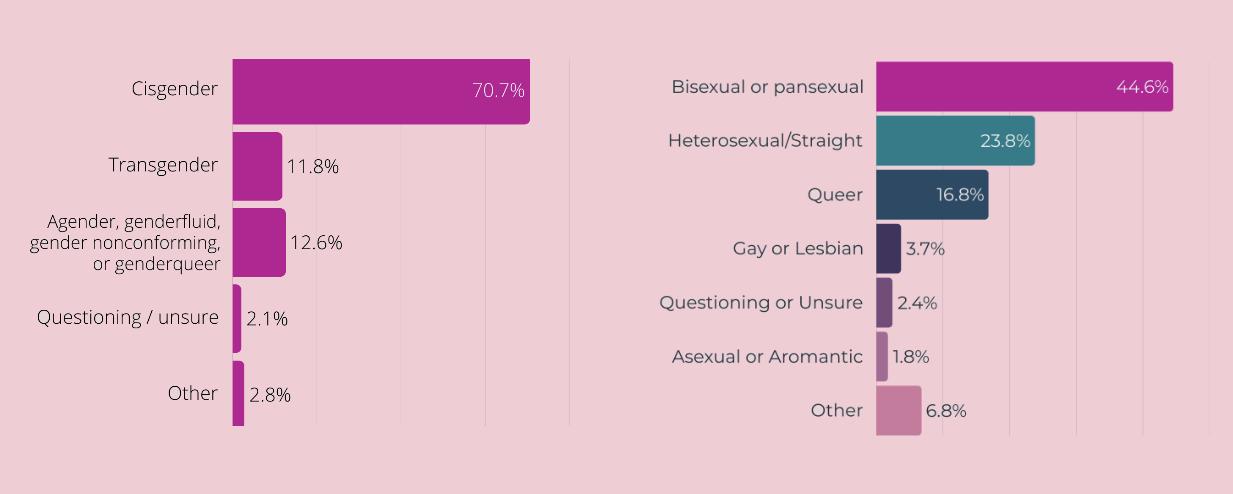Select the Gay or Lesbian 3.7% bar
Image resolution: width=1233 pixels, height=494 pixels.
888,249
